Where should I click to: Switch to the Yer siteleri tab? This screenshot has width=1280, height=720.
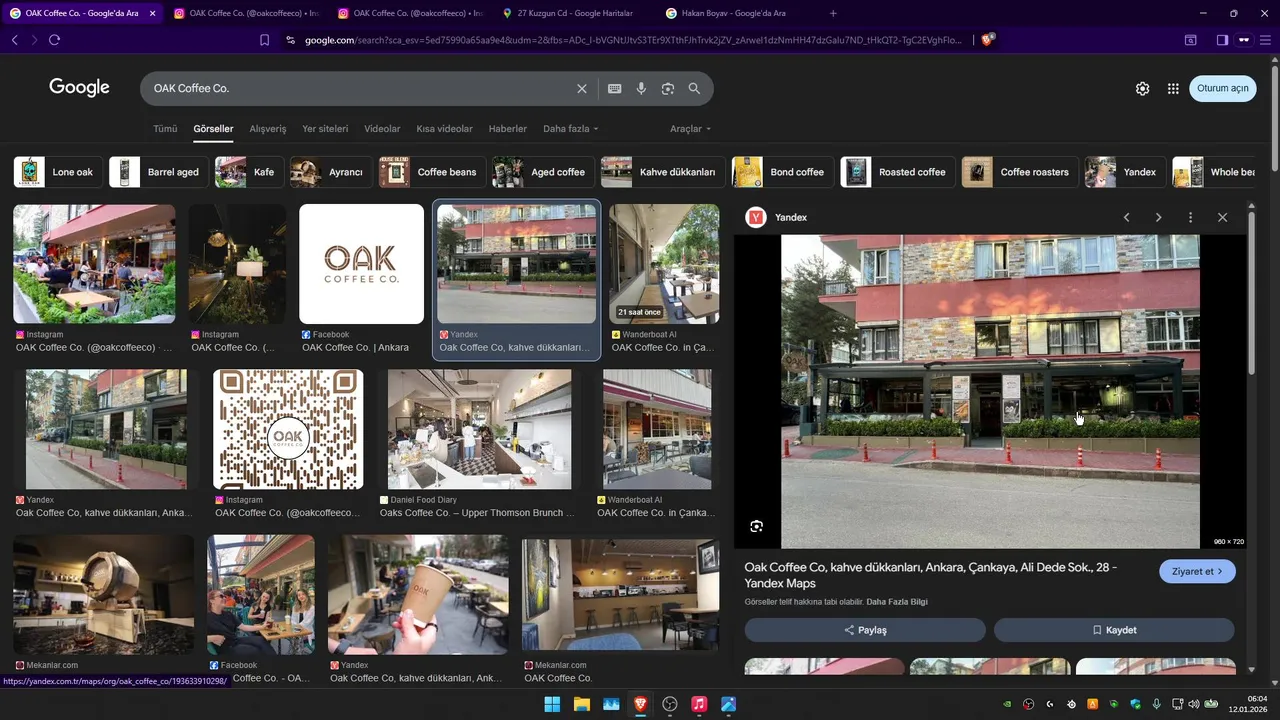coord(325,129)
